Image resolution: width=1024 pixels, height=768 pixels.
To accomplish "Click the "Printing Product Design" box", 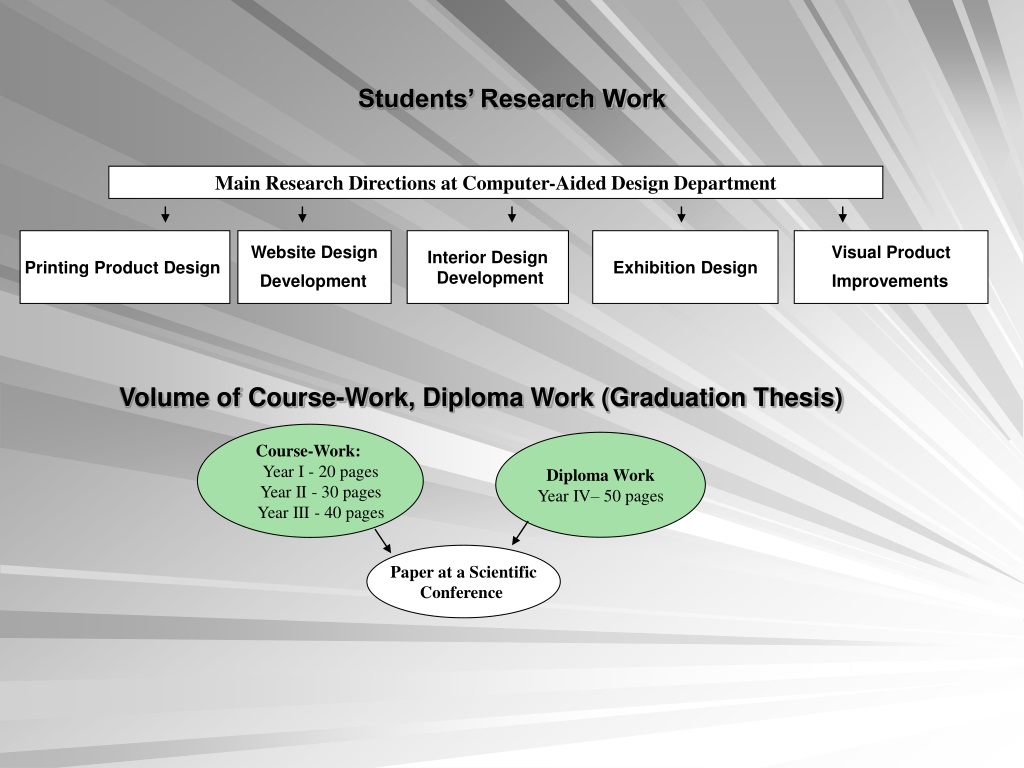I will 125,266.
